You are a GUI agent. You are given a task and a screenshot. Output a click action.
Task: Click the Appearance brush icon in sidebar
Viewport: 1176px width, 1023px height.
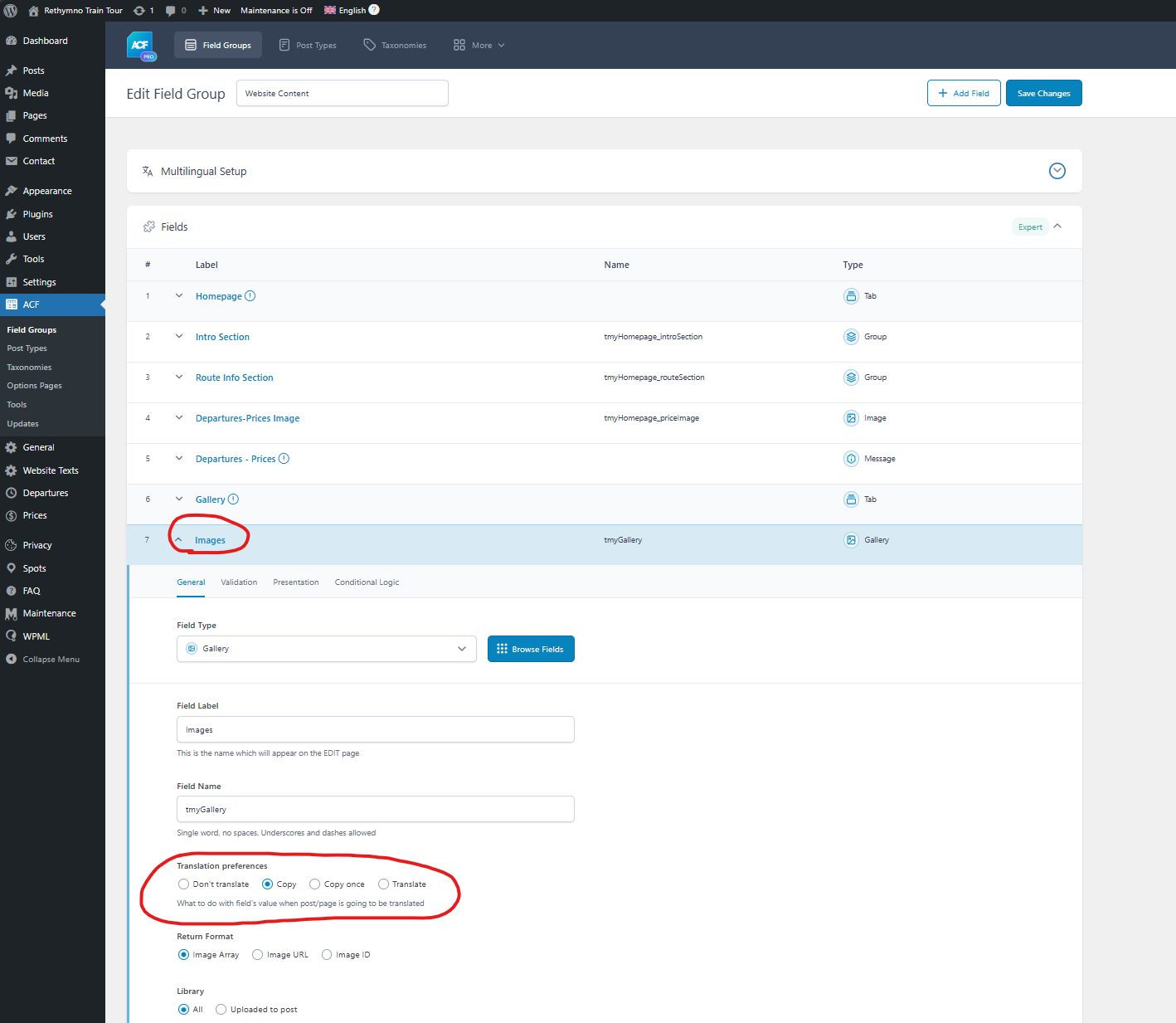(x=12, y=191)
